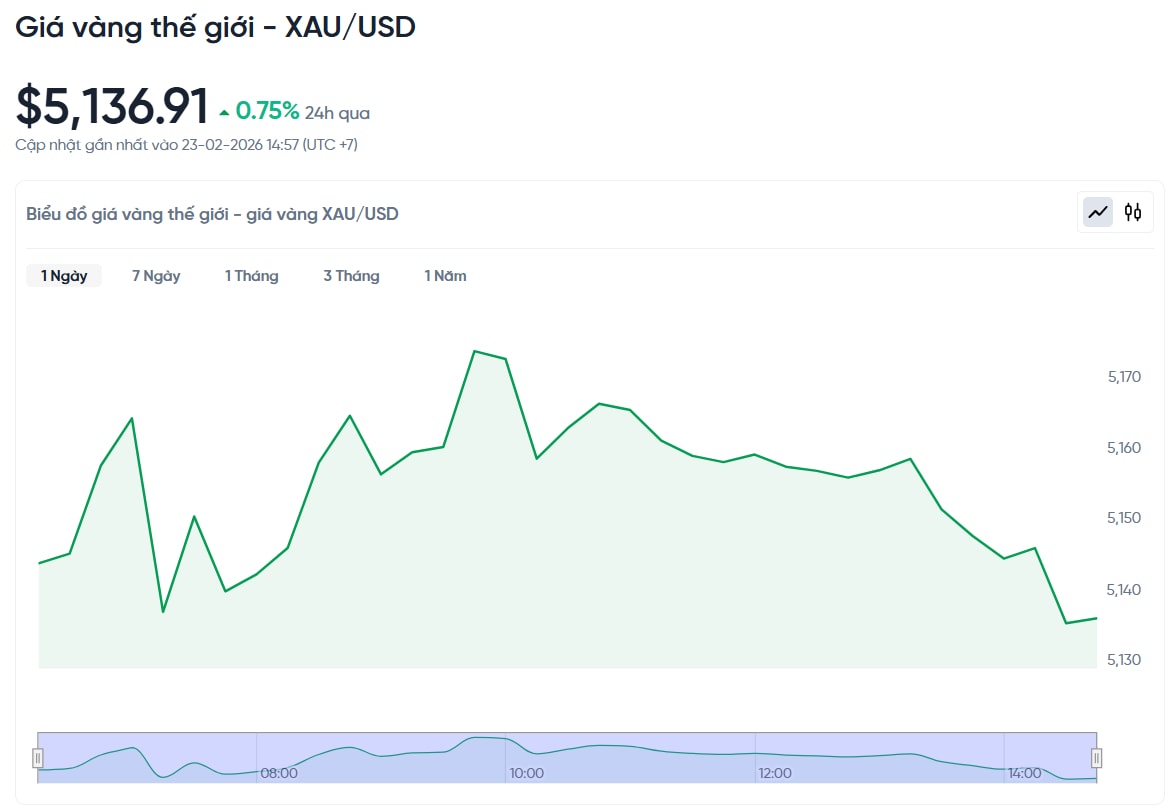Click the 5,130 price axis label
The width and height of the screenshot is (1170, 812).
pyautogui.click(x=1124, y=660)
